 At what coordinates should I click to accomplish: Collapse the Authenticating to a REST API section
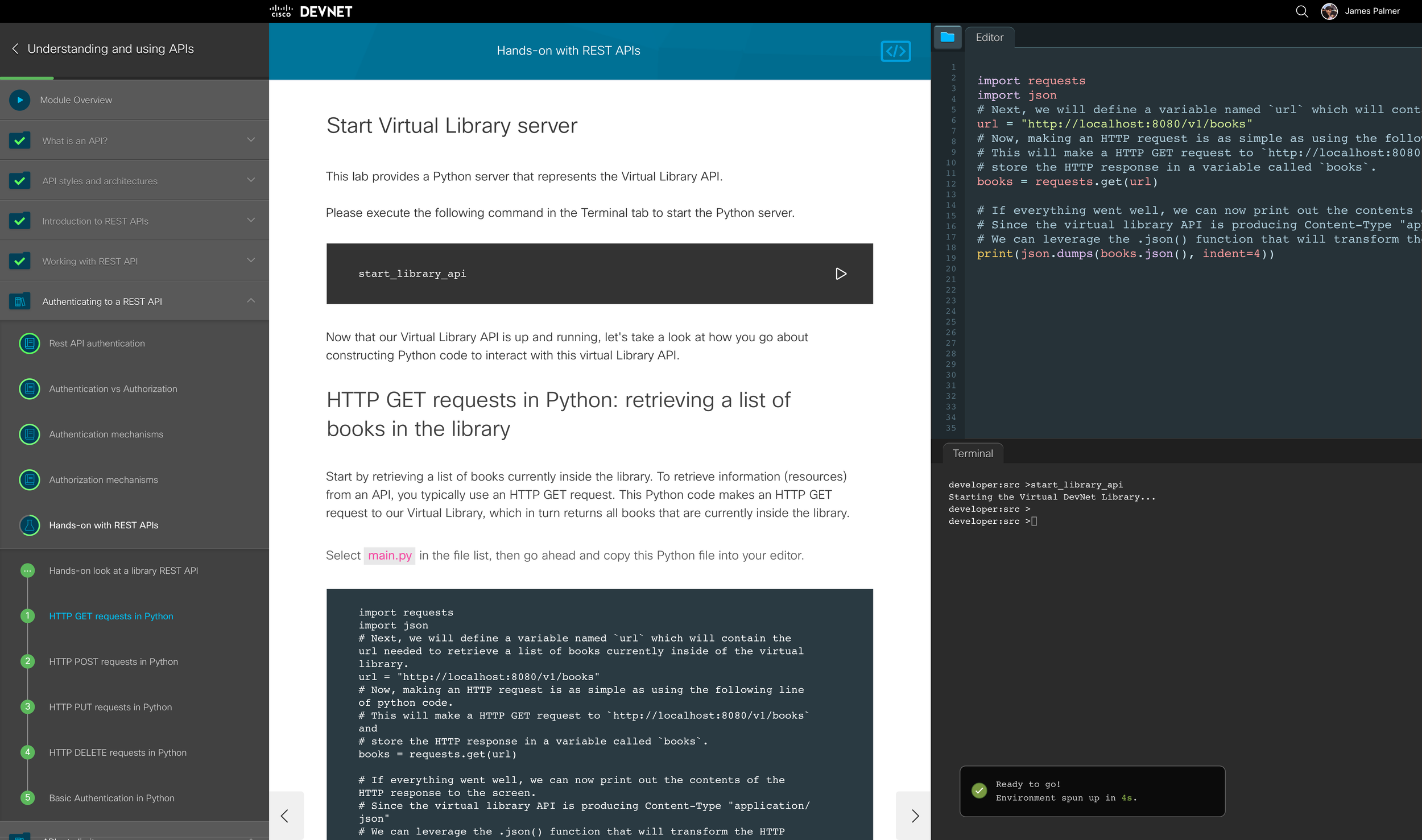(251, 301)
